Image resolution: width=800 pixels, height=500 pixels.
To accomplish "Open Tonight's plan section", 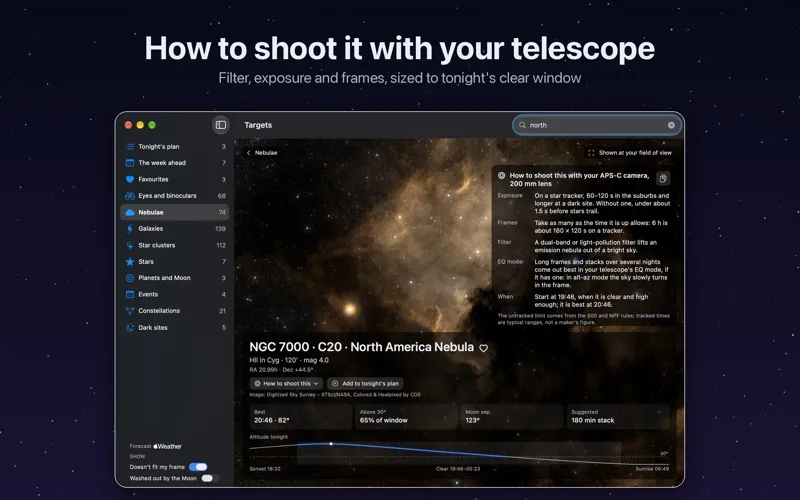I will [175, 147].
